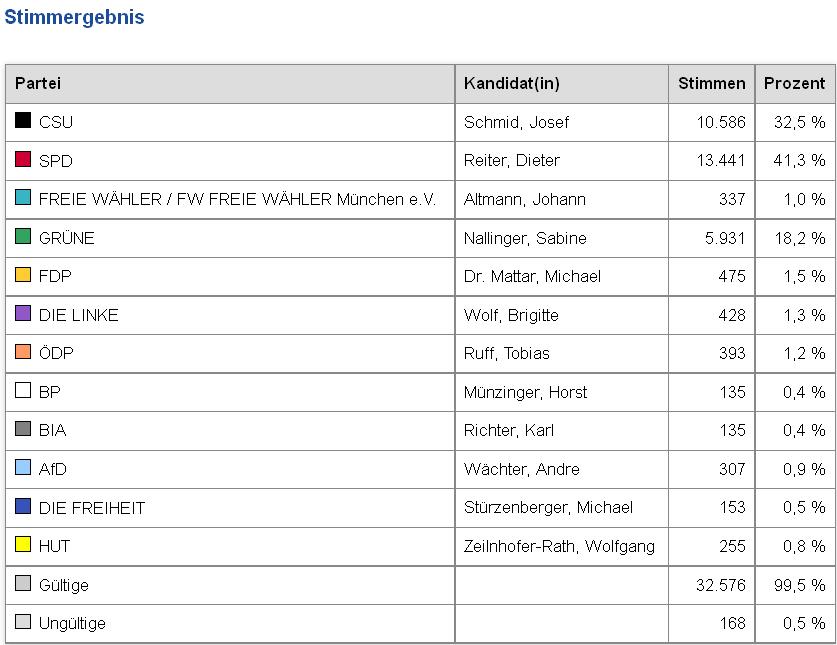Select candidate name Reiter, Dieter
837x645 pixels.
coord(512,161)
